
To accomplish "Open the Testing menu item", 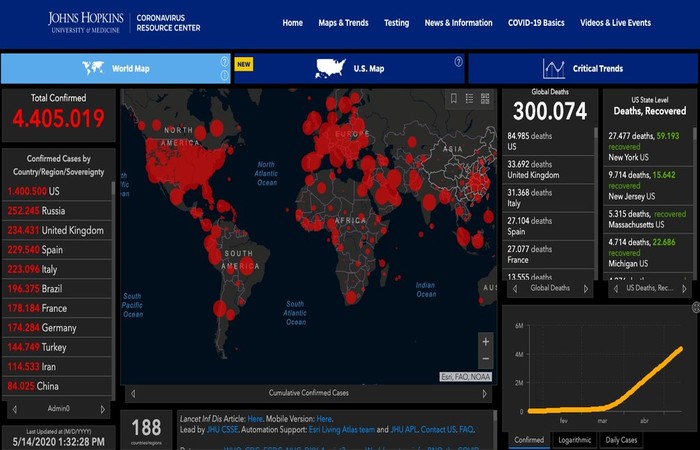I will [396, 23].
